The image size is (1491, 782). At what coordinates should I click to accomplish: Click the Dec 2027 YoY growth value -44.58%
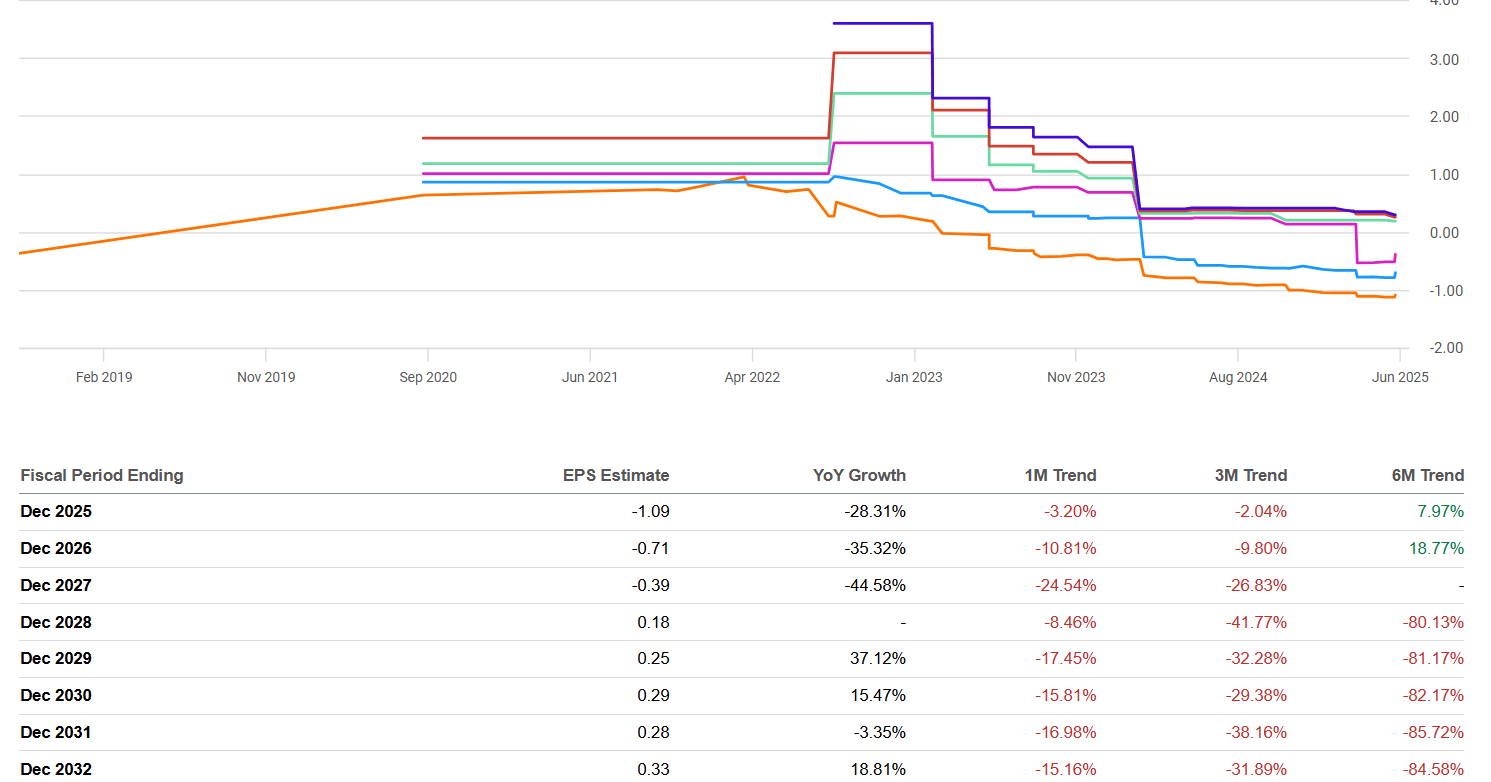[875, 586]
